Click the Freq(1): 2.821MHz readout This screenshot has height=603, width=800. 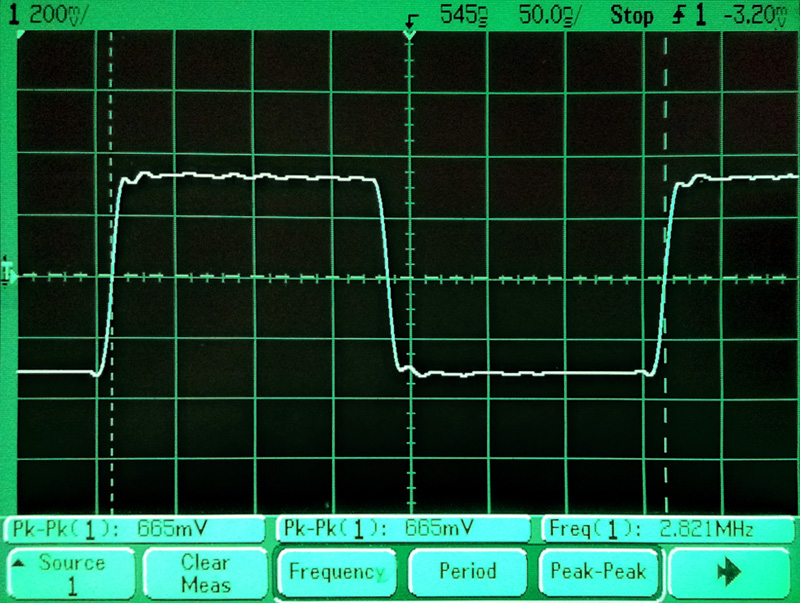668,529
